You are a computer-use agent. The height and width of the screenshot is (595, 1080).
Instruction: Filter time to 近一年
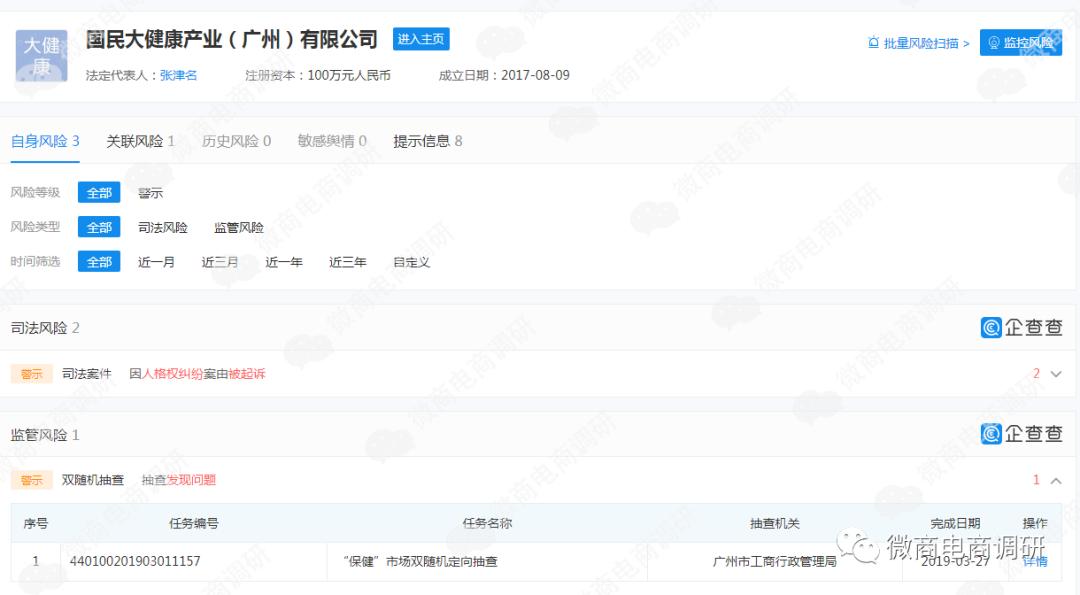(x=284, y=262)
